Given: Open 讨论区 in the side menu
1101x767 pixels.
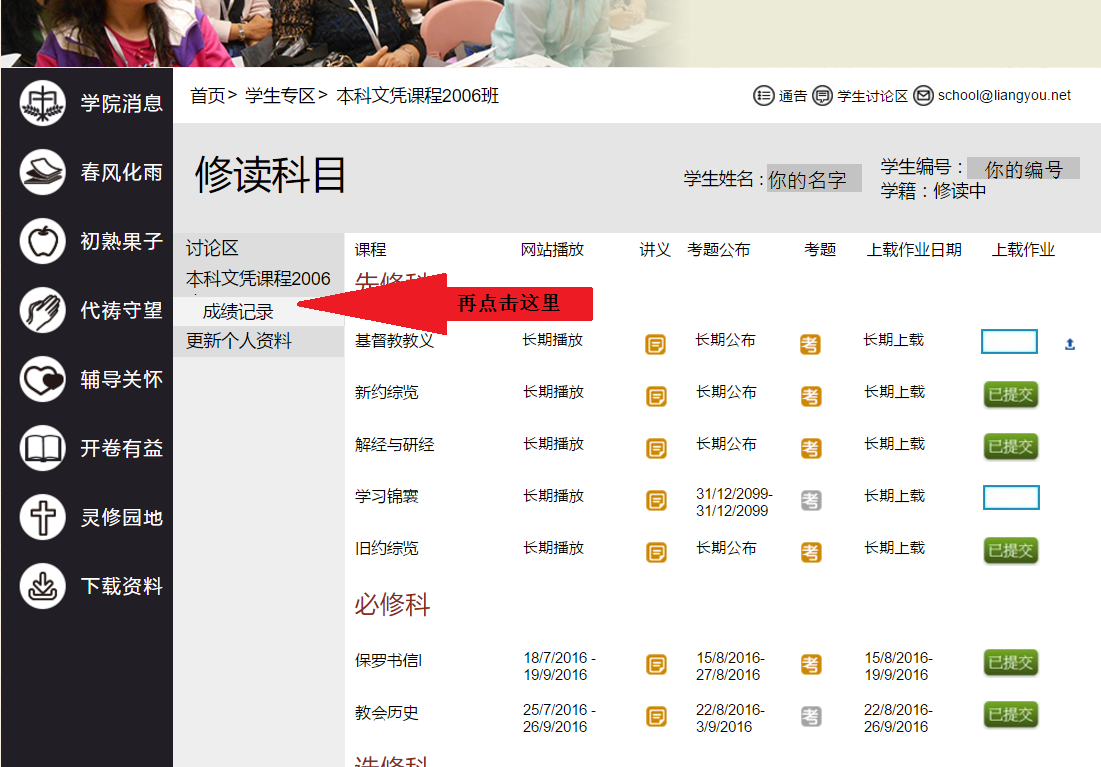Looking at the screenshot, I should pos(212,249).
